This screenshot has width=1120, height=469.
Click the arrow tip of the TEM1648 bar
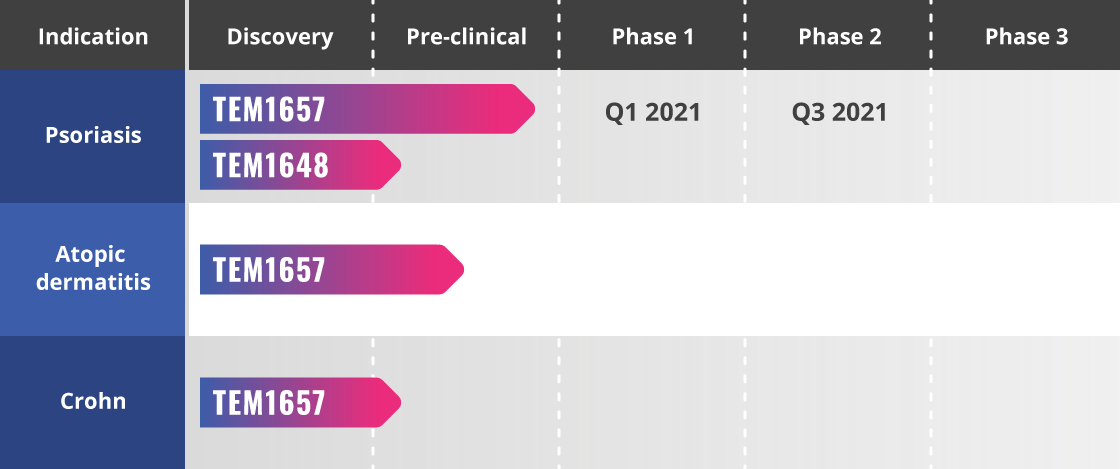(x=391, y=165)
